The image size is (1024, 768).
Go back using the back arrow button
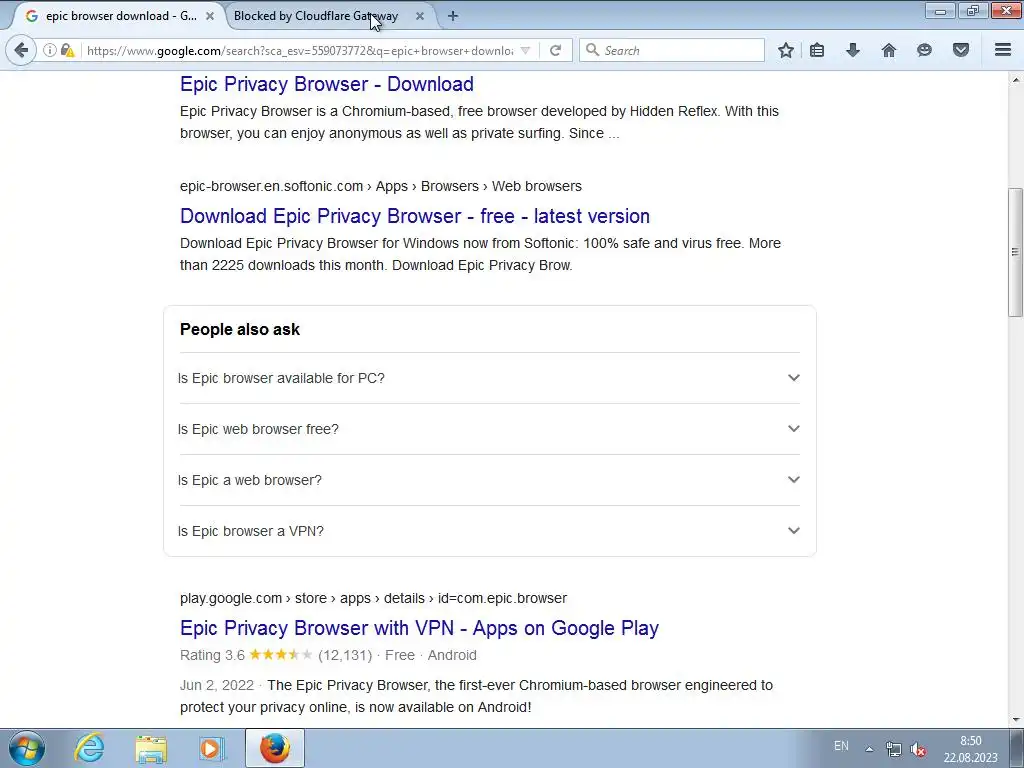[21, 50]
